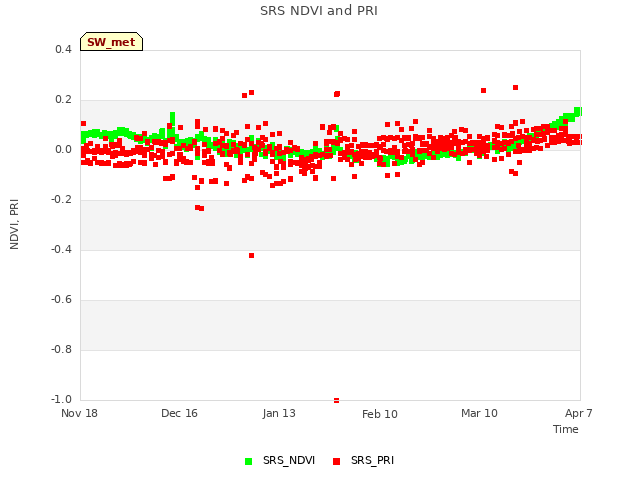Click the -0.6 y-axis tick label
The image size is (640, 480).
[x=61, y=300]
